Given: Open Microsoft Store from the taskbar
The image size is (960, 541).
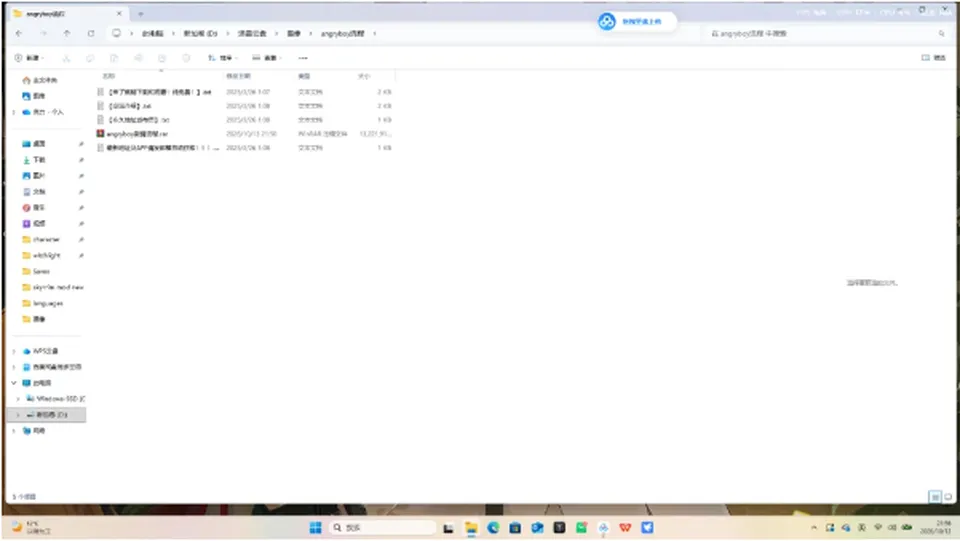Looking at the screenshot, I should [515, 528].
